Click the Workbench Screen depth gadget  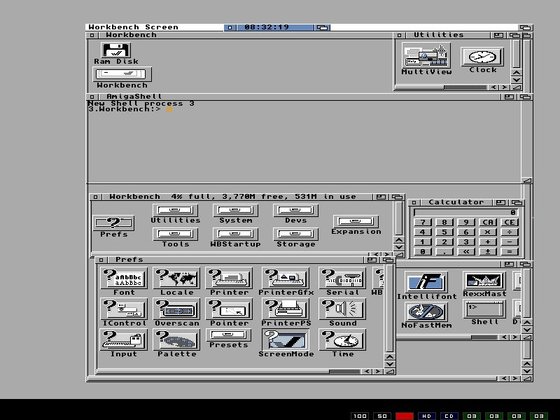(525, 27)
